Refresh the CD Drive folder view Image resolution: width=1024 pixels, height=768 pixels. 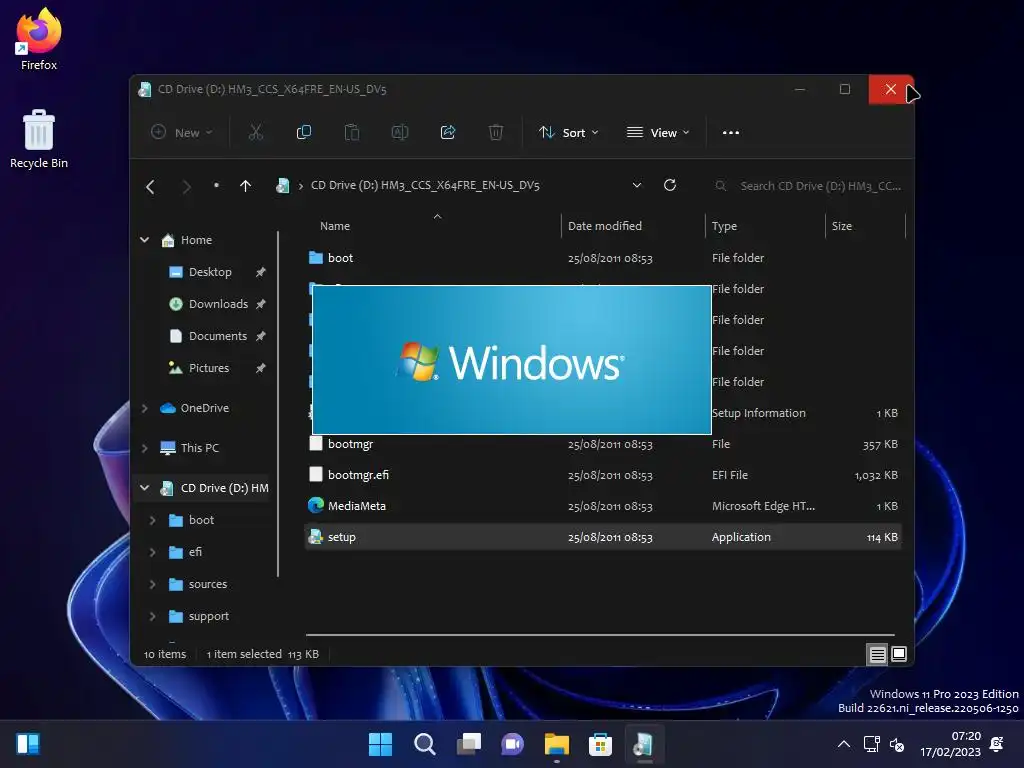(669, 185)
